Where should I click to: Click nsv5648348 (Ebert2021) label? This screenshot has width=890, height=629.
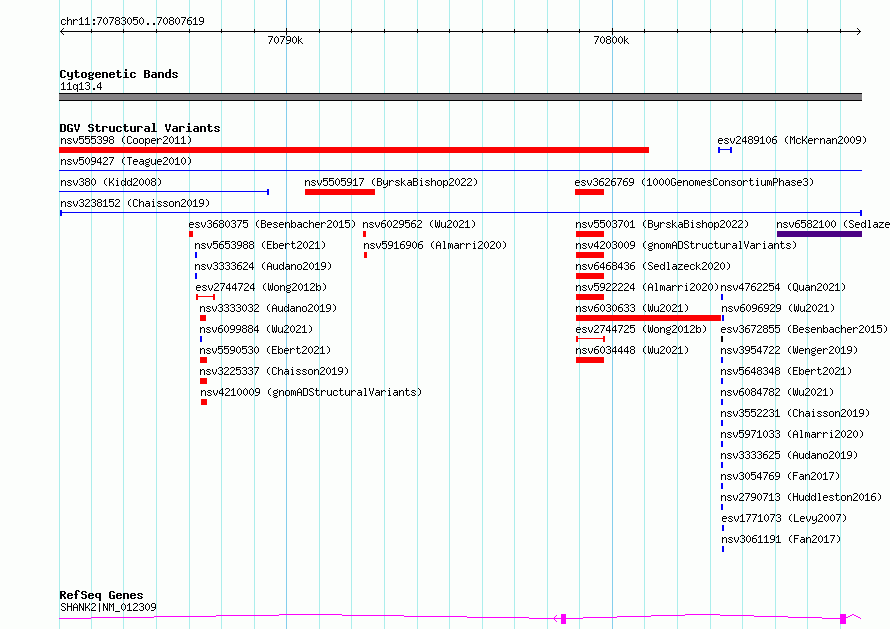pyautogui.click(x=787, y=371)
